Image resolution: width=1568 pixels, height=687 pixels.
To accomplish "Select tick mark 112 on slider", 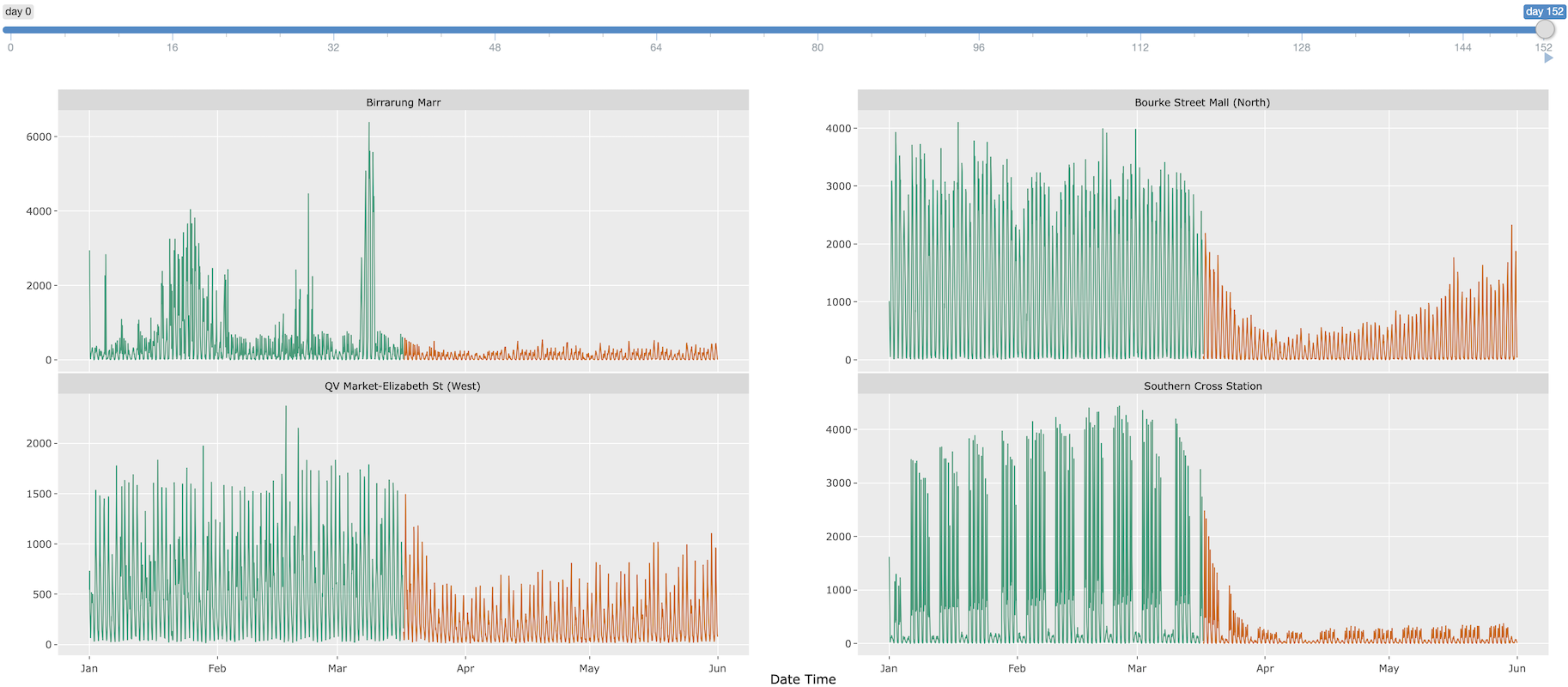I will pos(1140,30).
